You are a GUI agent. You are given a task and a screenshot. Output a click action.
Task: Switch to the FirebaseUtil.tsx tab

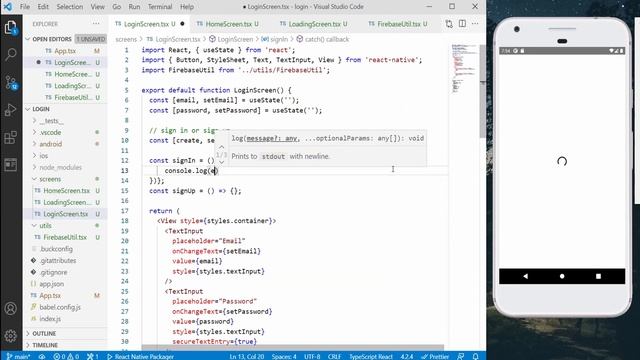click(398, 24)
